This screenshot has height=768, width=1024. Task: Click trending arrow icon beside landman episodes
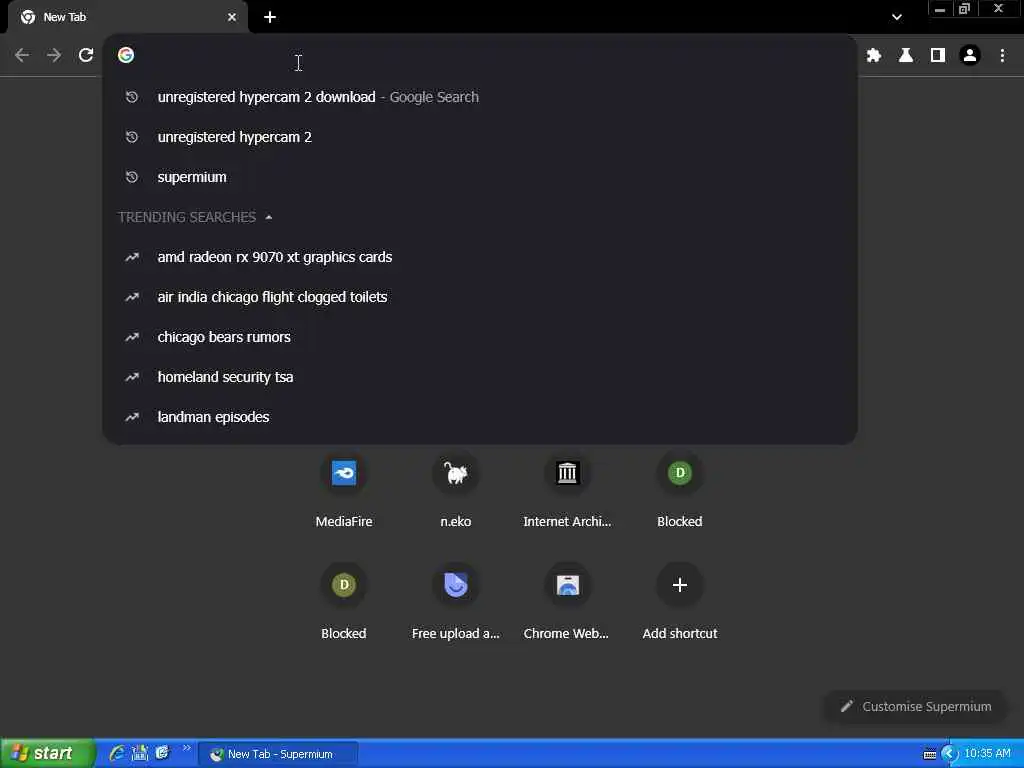(x=132, y=417)
